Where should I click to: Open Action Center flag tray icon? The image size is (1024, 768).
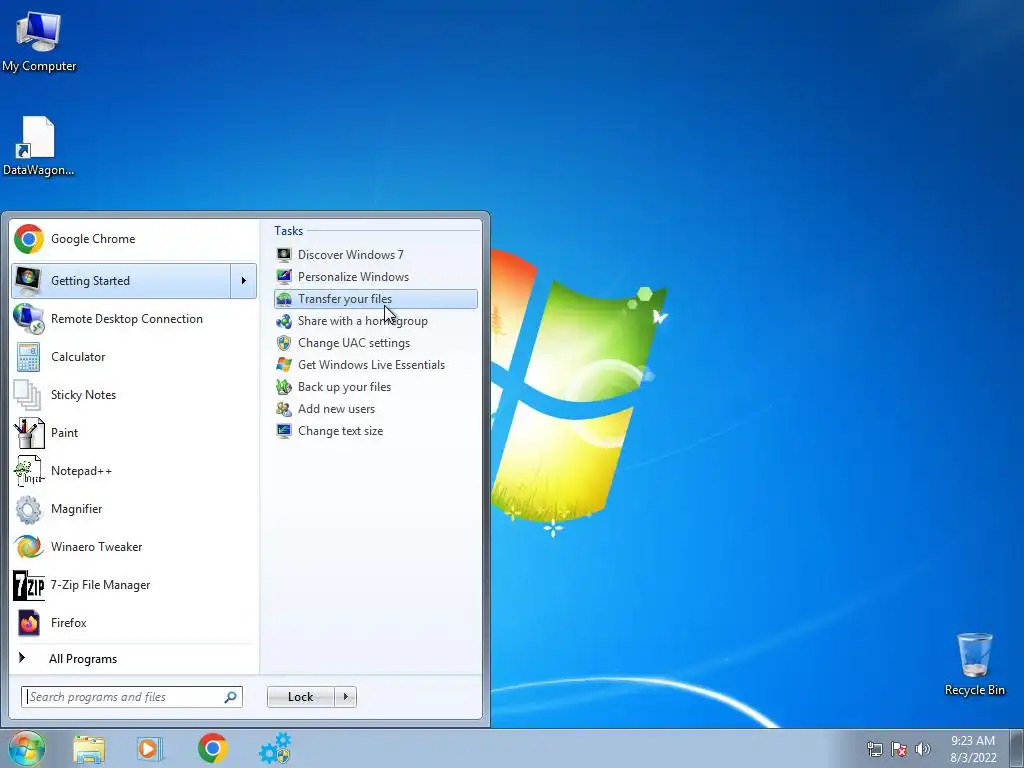click(x=899, y=749)
